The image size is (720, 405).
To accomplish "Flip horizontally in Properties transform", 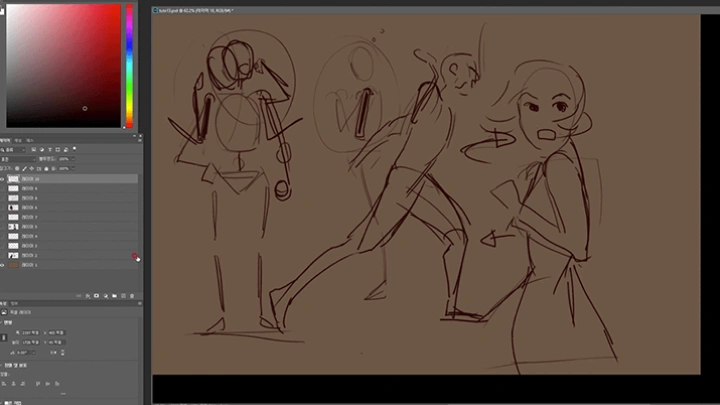I will [x=53, y=353].
